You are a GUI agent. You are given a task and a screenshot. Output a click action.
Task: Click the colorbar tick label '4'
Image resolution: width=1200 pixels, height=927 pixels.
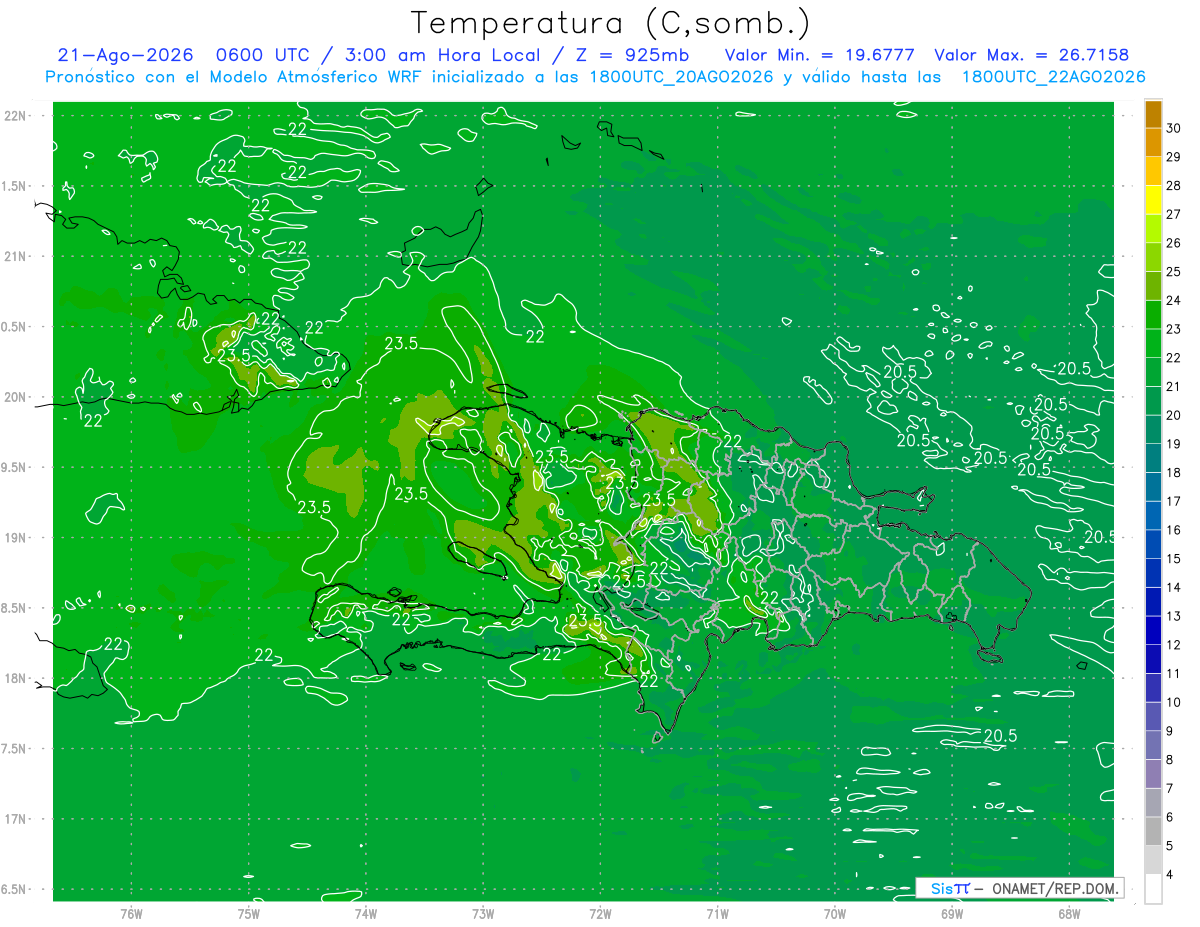click(1170, 874)
